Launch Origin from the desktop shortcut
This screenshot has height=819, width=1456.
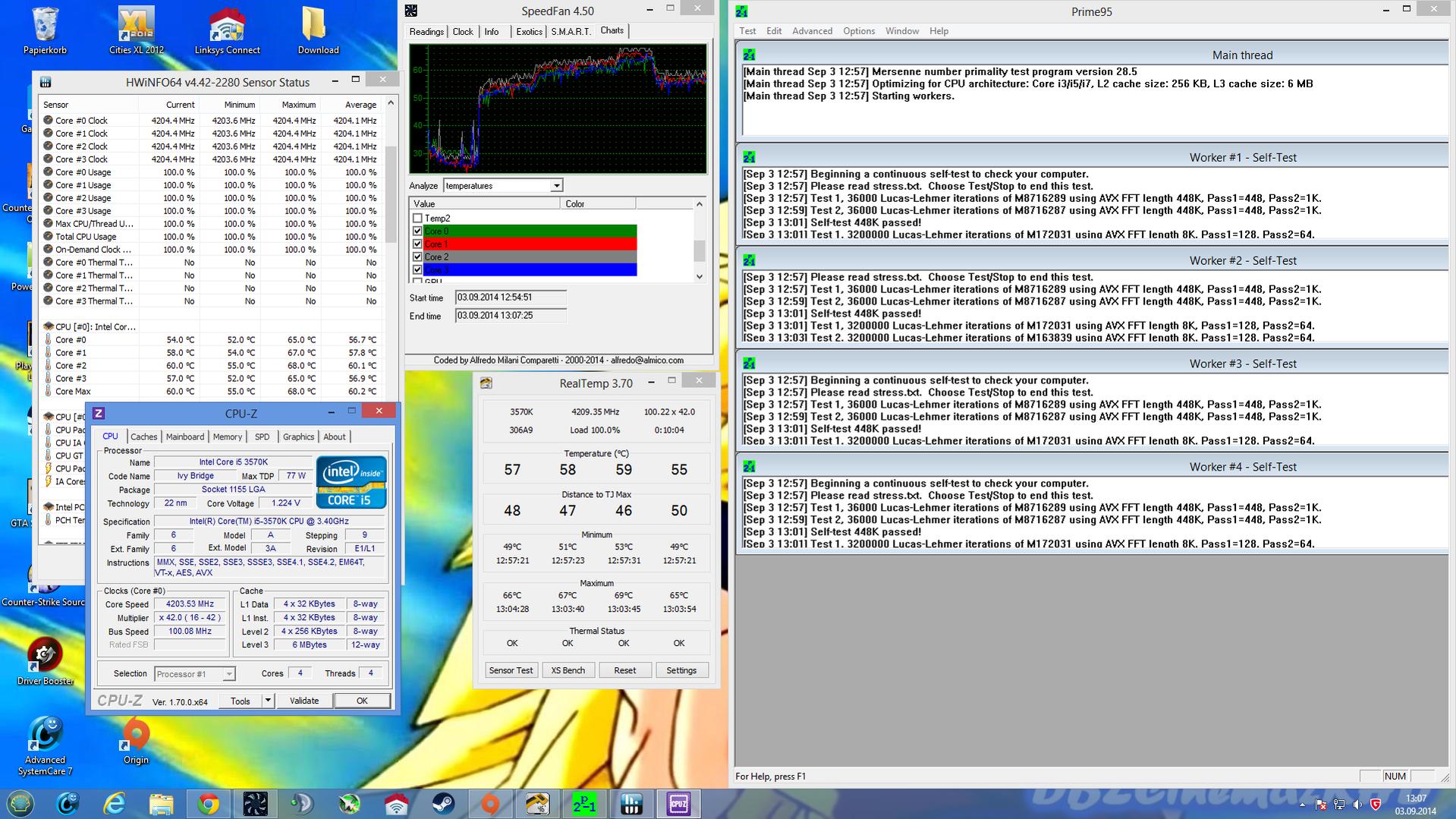pos(137,742)
